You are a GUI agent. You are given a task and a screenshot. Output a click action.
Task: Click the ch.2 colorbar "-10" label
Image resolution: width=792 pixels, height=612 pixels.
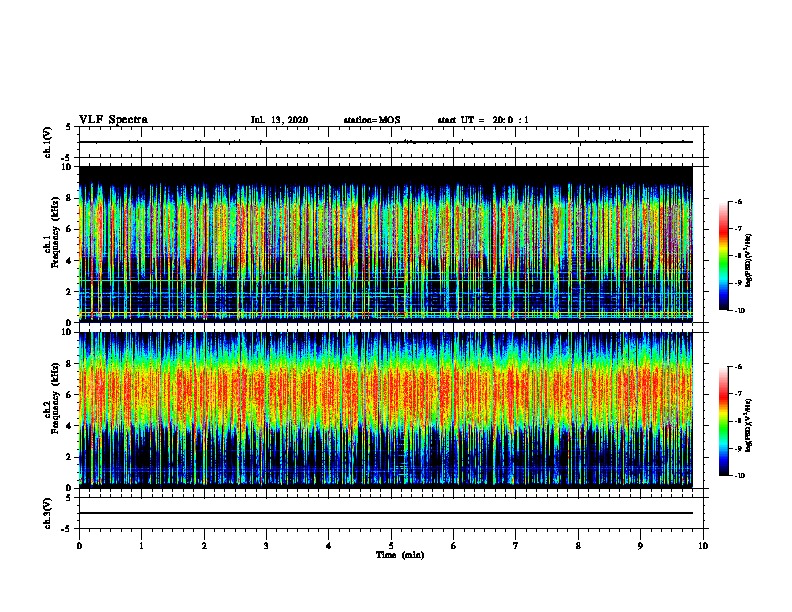coord(739,475)
